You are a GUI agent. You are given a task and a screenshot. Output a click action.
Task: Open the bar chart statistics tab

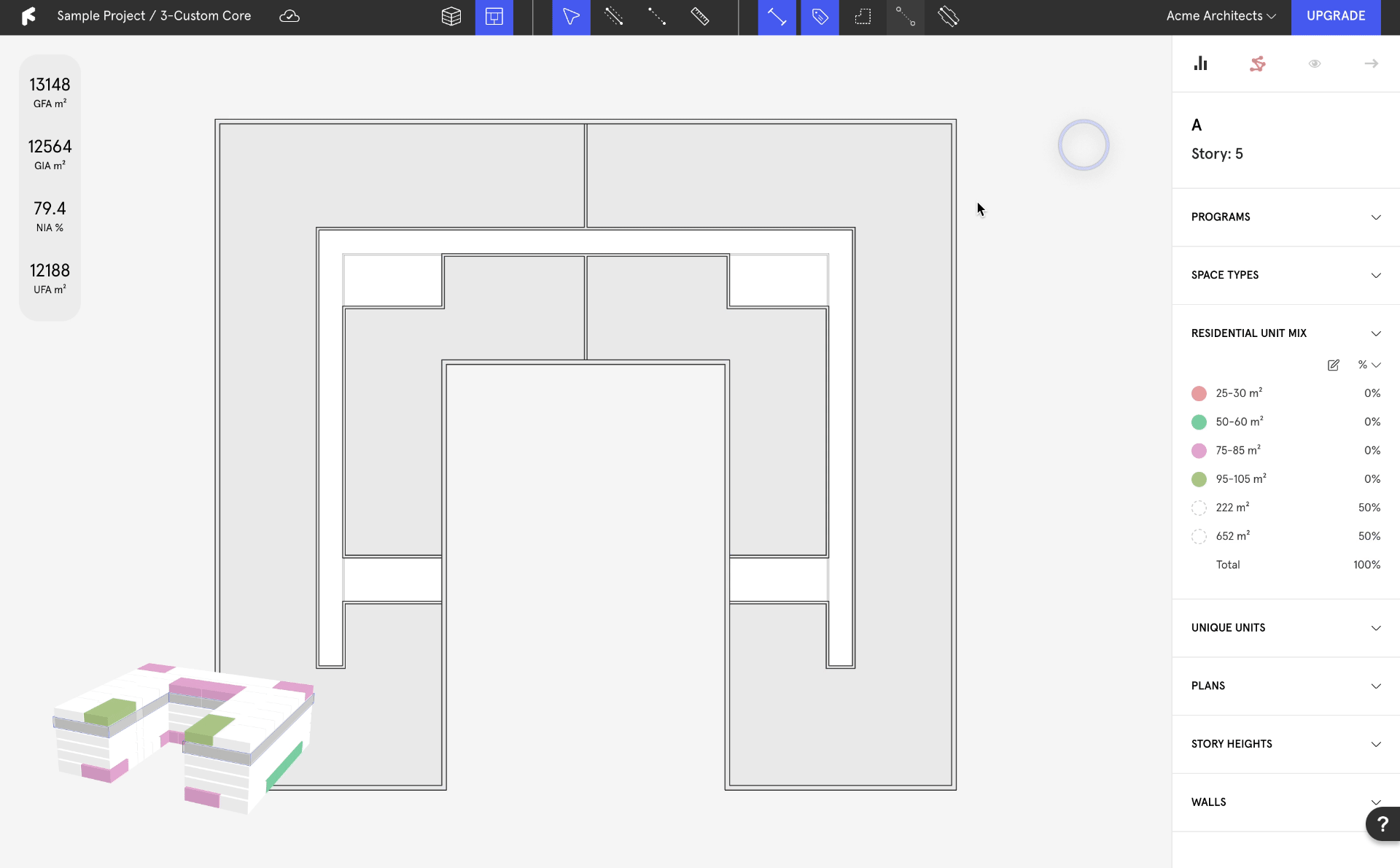(1200, 63)
